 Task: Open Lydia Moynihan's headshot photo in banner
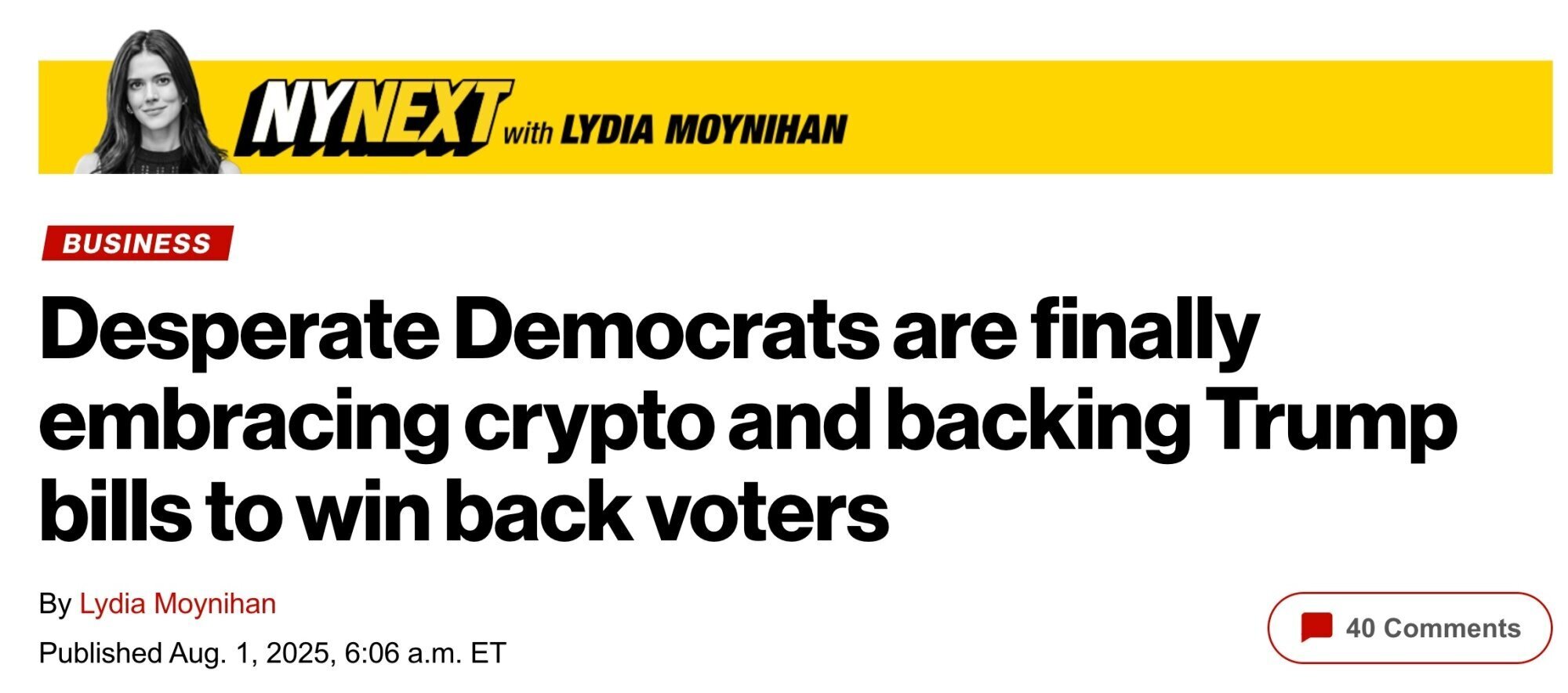point(158,102)
